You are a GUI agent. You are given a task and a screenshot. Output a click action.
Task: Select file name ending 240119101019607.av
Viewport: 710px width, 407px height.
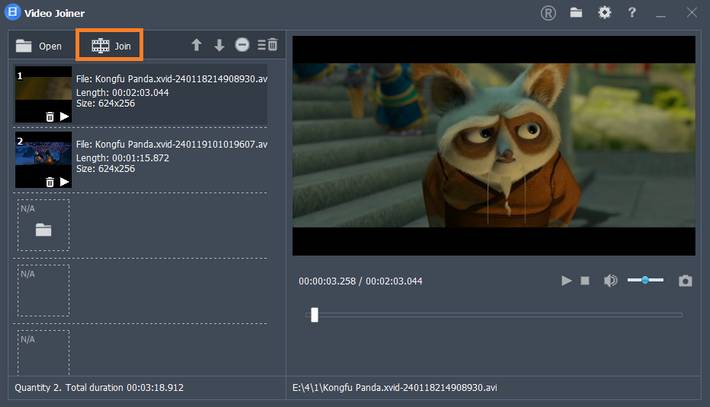click(172, 144)
